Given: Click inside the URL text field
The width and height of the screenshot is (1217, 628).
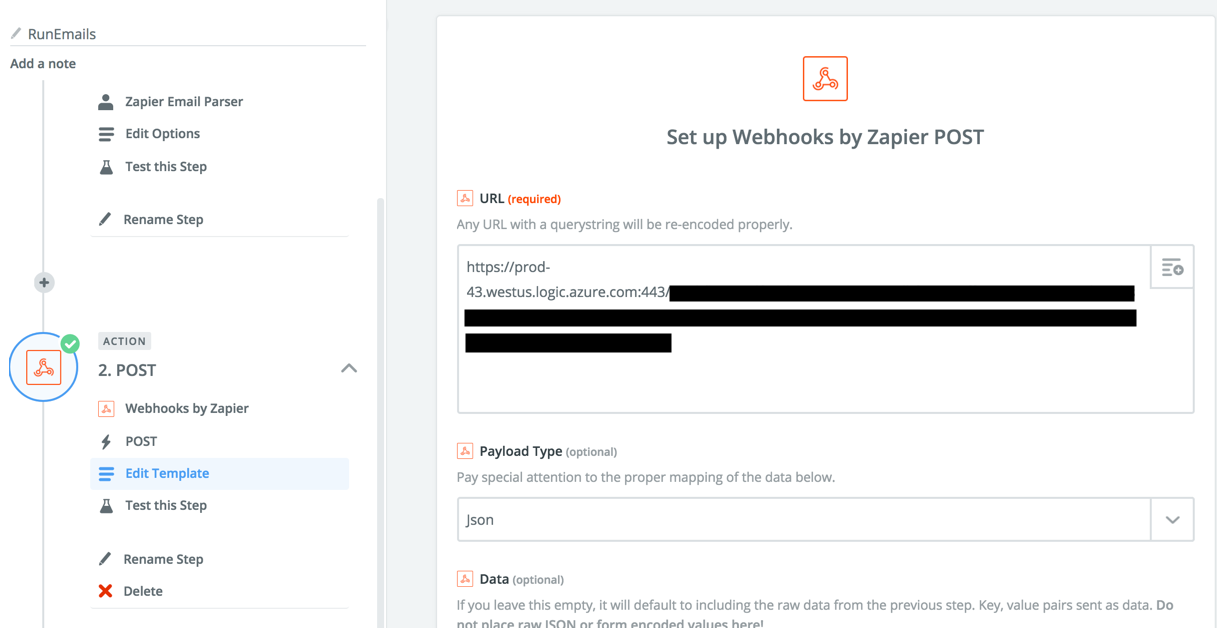Looking at the screenshot, I should tap(804, 329).
